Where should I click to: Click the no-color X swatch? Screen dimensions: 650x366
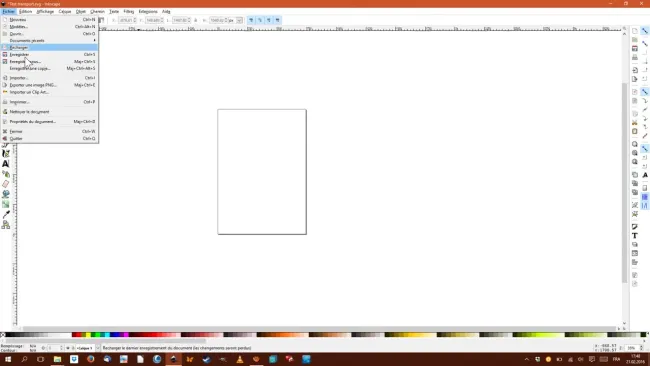tap(2, 334)
